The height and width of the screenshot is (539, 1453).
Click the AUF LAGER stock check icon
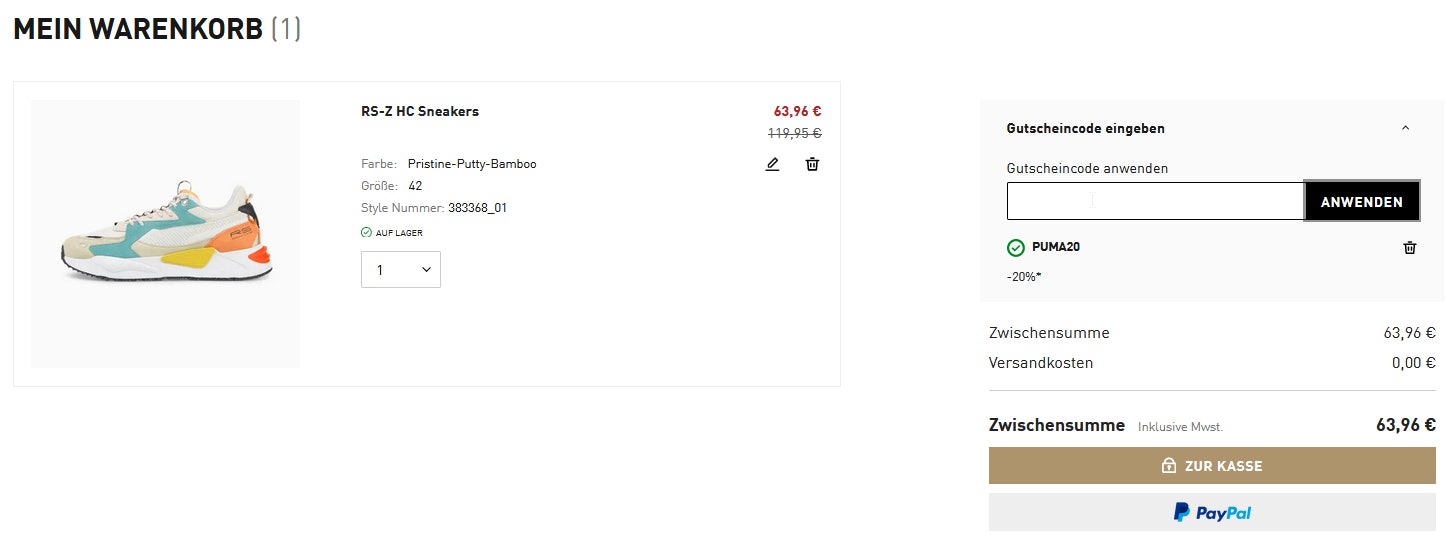tap(366, 233)
